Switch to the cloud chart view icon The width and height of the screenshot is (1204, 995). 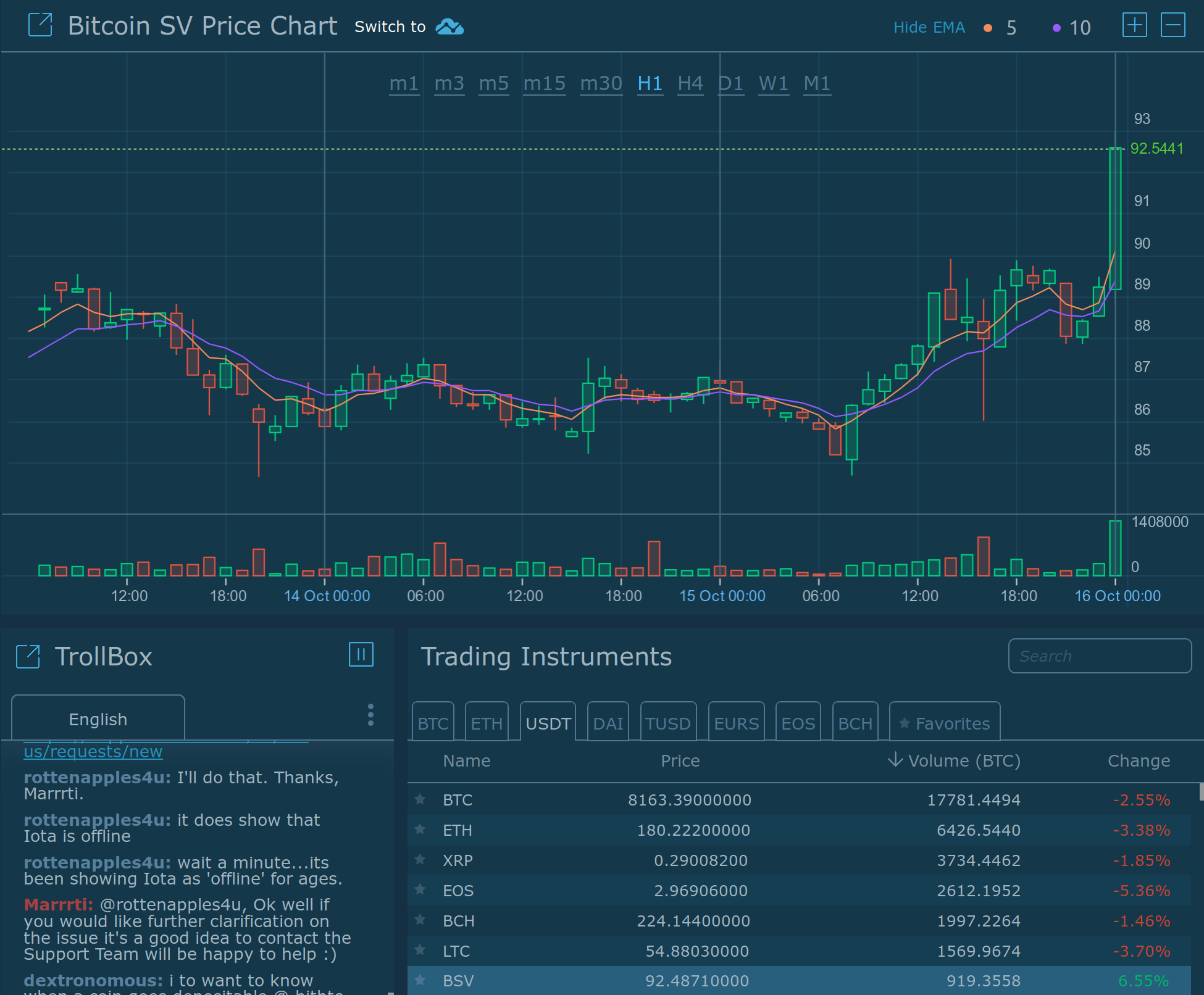pyautogui.click(x=449, y=27)
